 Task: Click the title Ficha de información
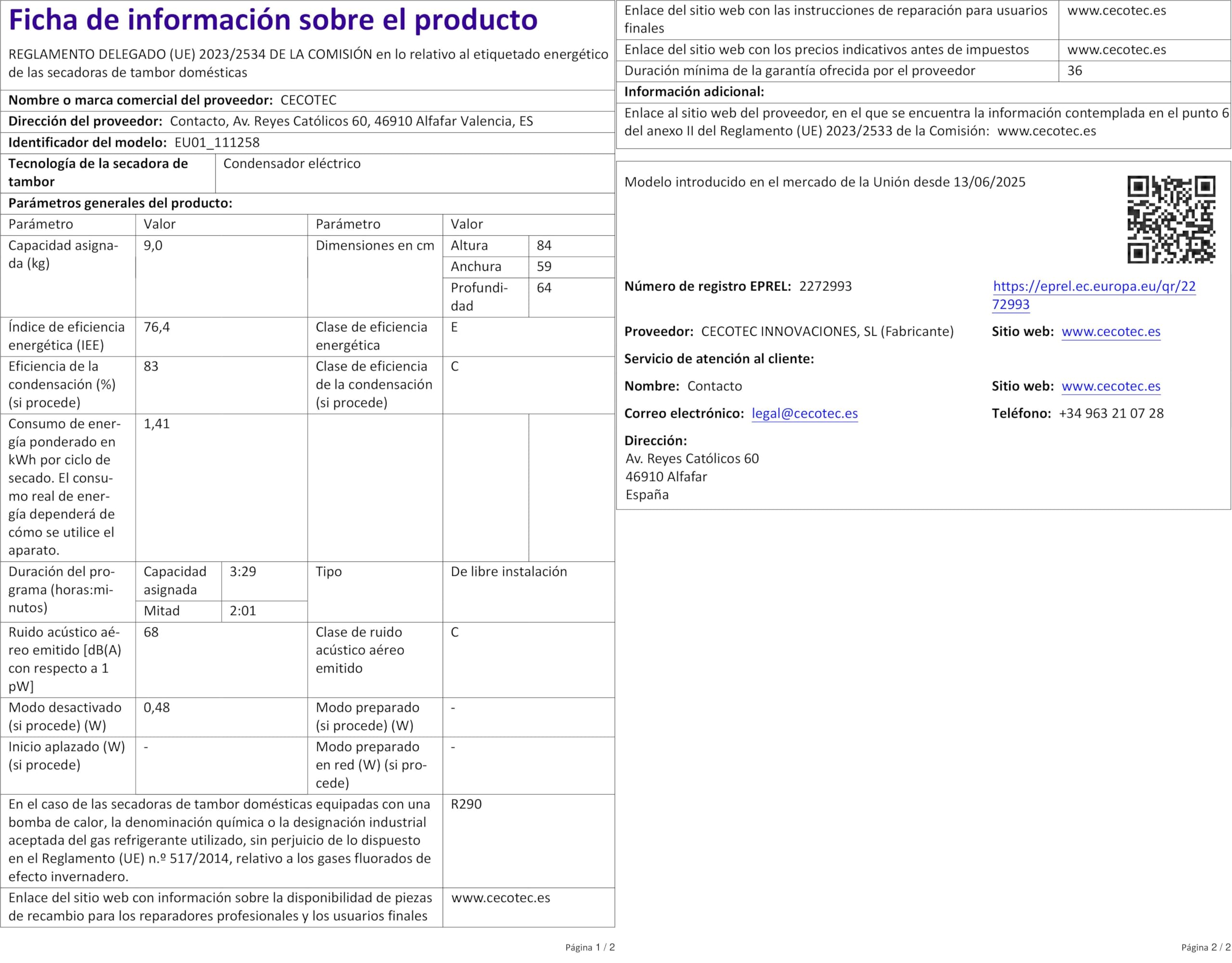273,20
